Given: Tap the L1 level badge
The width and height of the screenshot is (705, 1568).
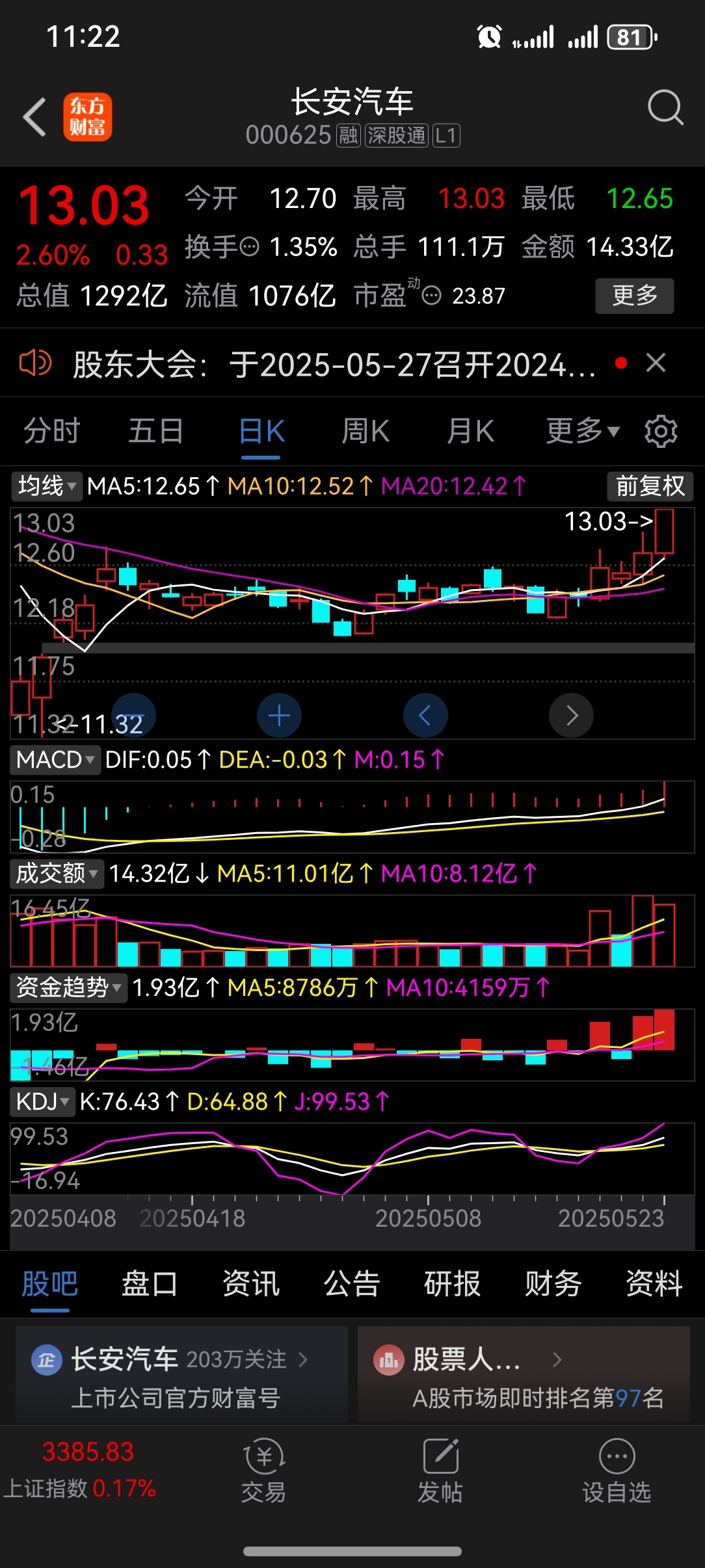Looking at the screenshot, I should coord(446,136).
